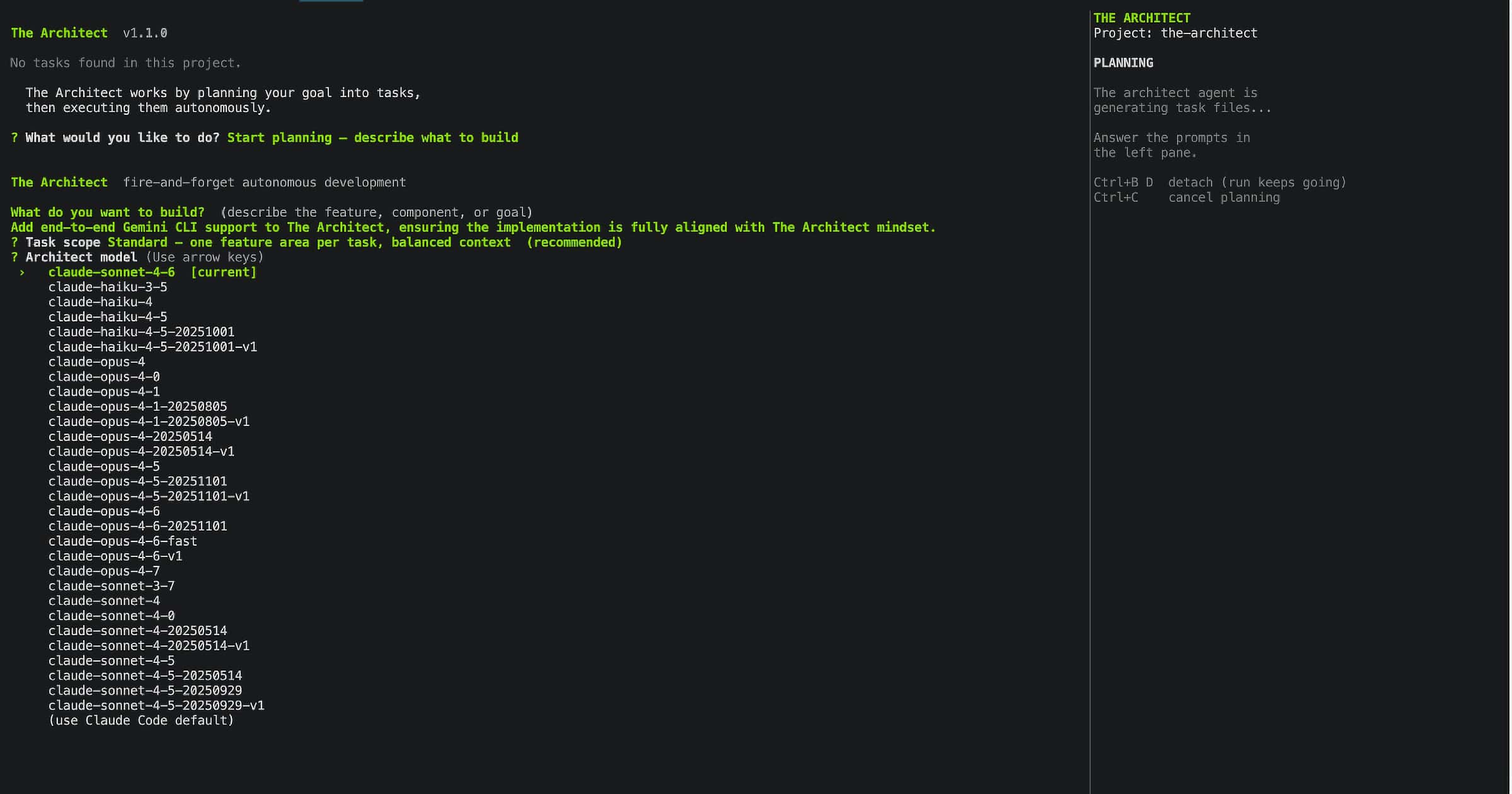The image size is (1512, 794).
Task: Select the claude-sonnet-4-5-20250514 model
Action: click(145, 676)
